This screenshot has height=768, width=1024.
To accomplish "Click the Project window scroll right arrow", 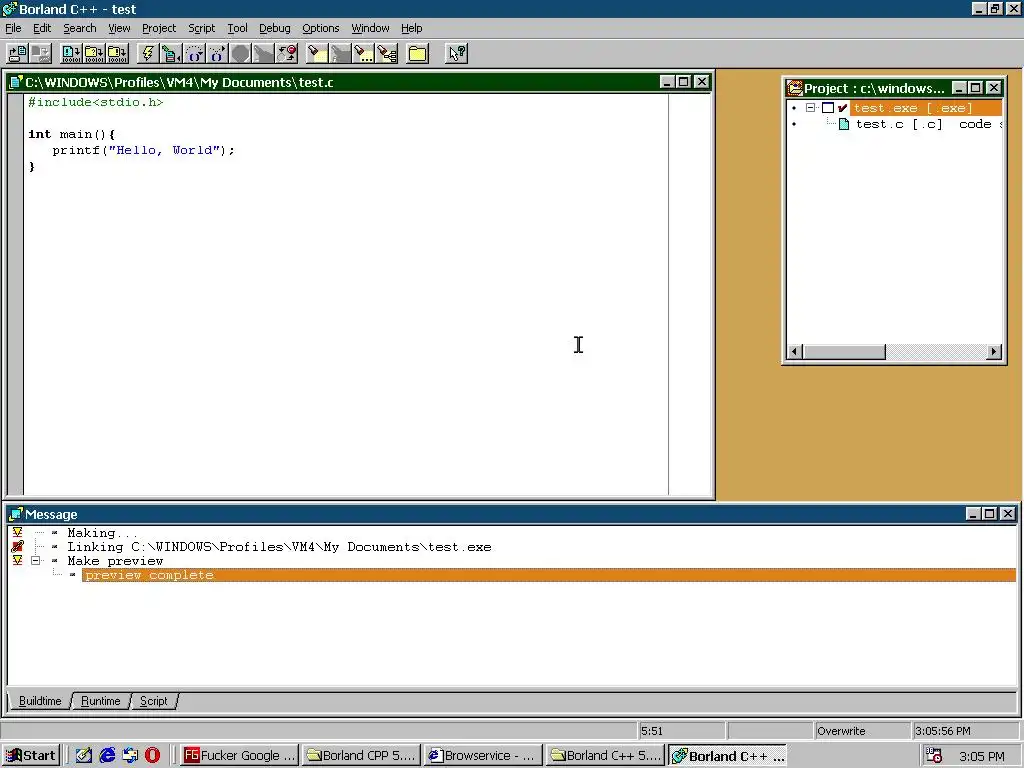I will pyautogui.click(x=993, y=351).
